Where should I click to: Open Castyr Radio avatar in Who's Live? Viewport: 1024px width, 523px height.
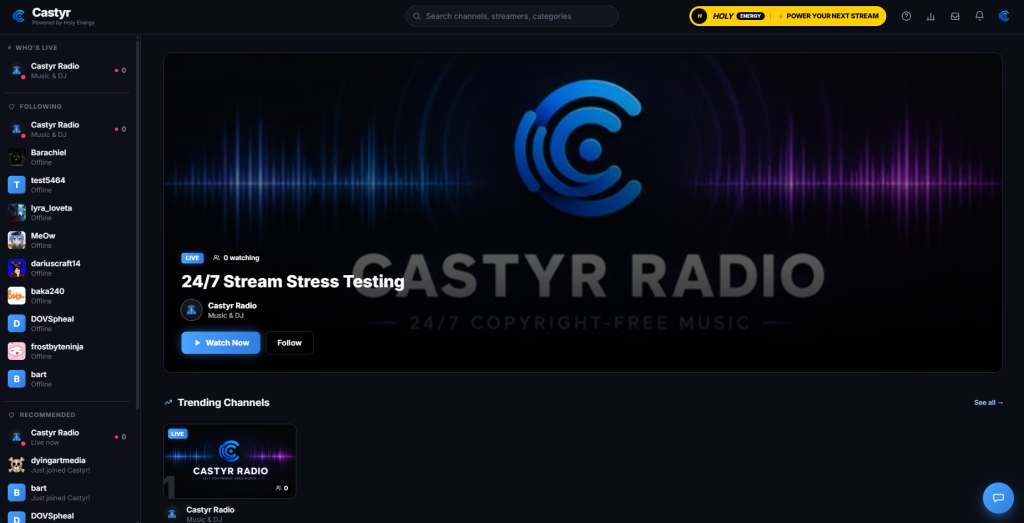pos(16,71)
